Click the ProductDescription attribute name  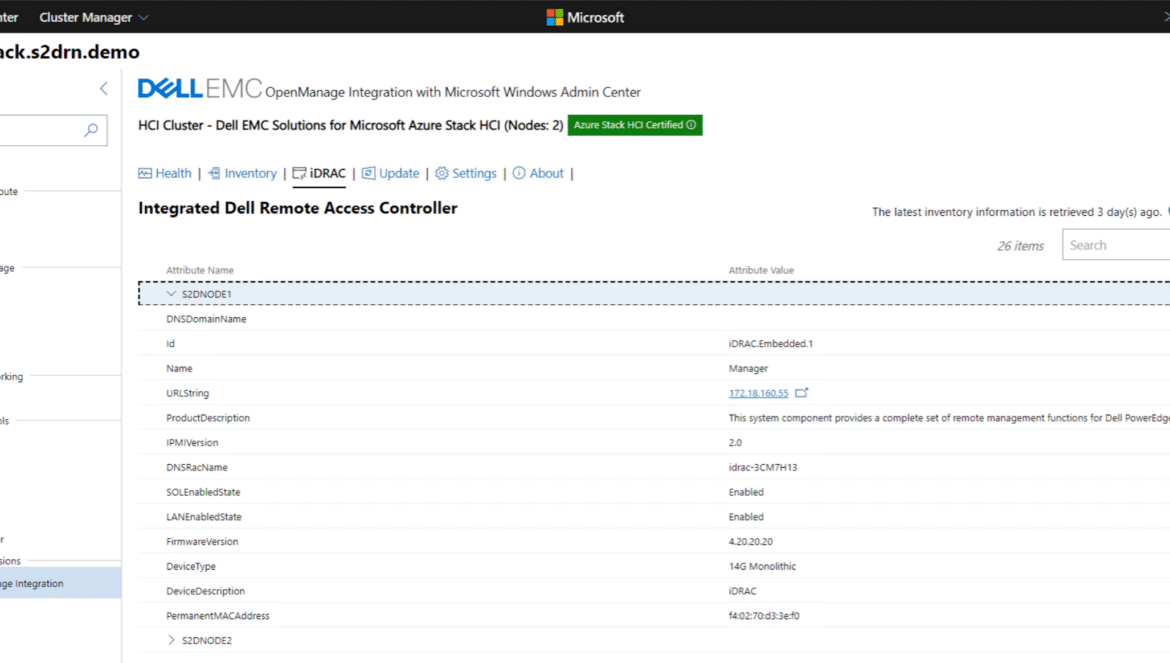(208, 418)
